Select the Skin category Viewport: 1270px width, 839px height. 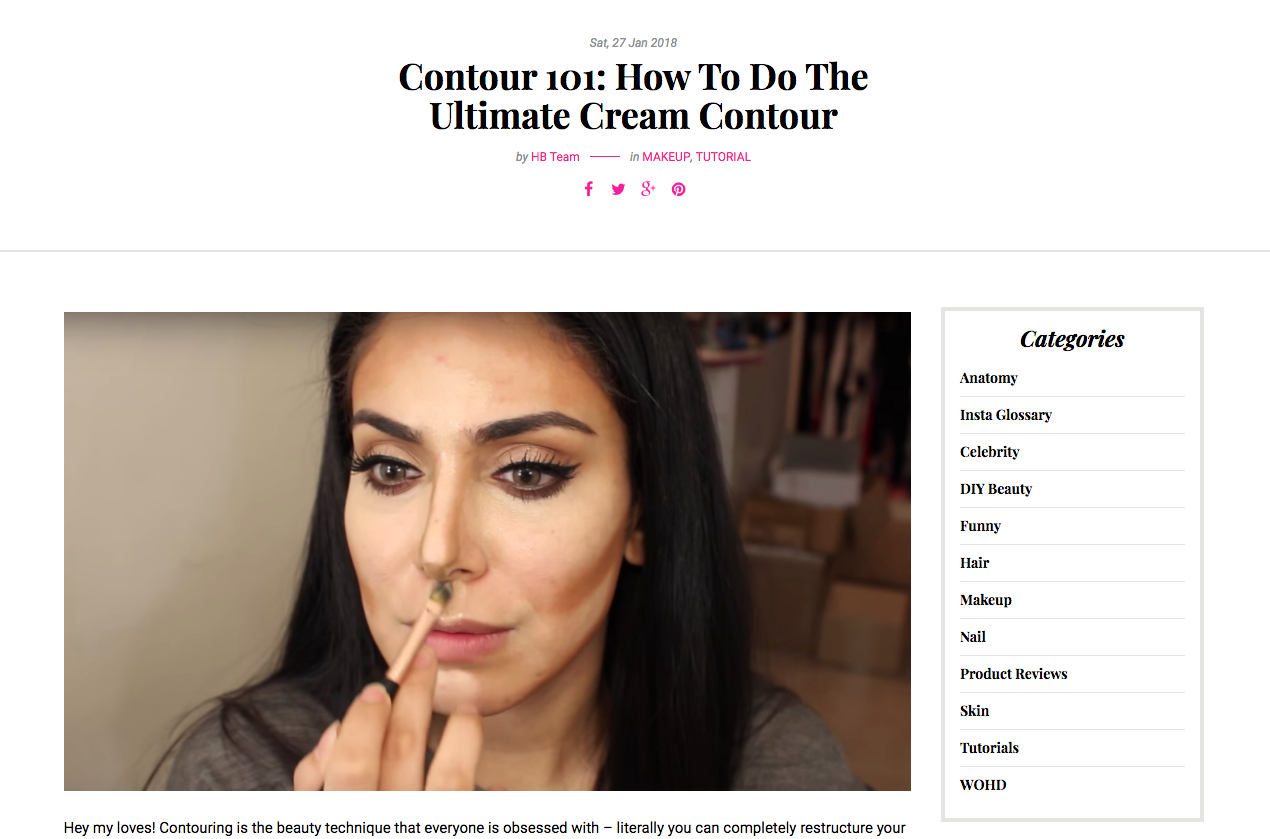975,711
